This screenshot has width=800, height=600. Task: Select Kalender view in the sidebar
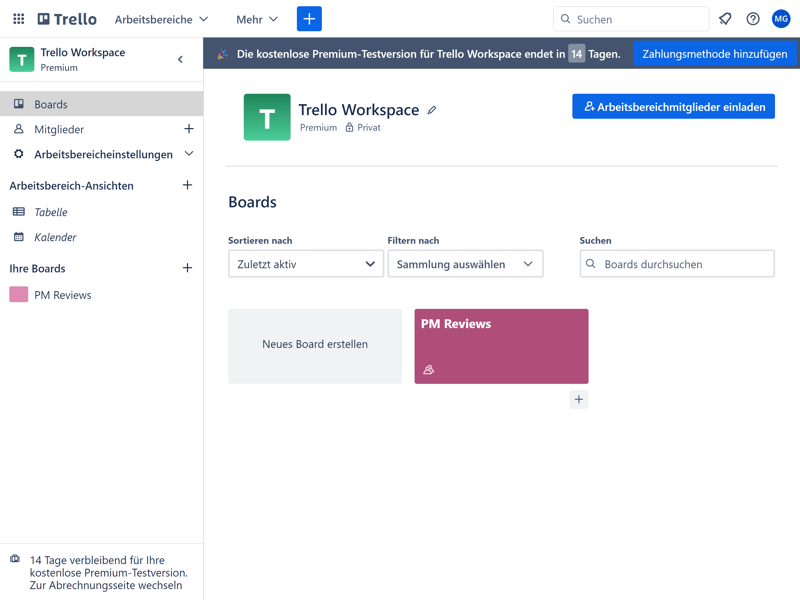point(55,237)
